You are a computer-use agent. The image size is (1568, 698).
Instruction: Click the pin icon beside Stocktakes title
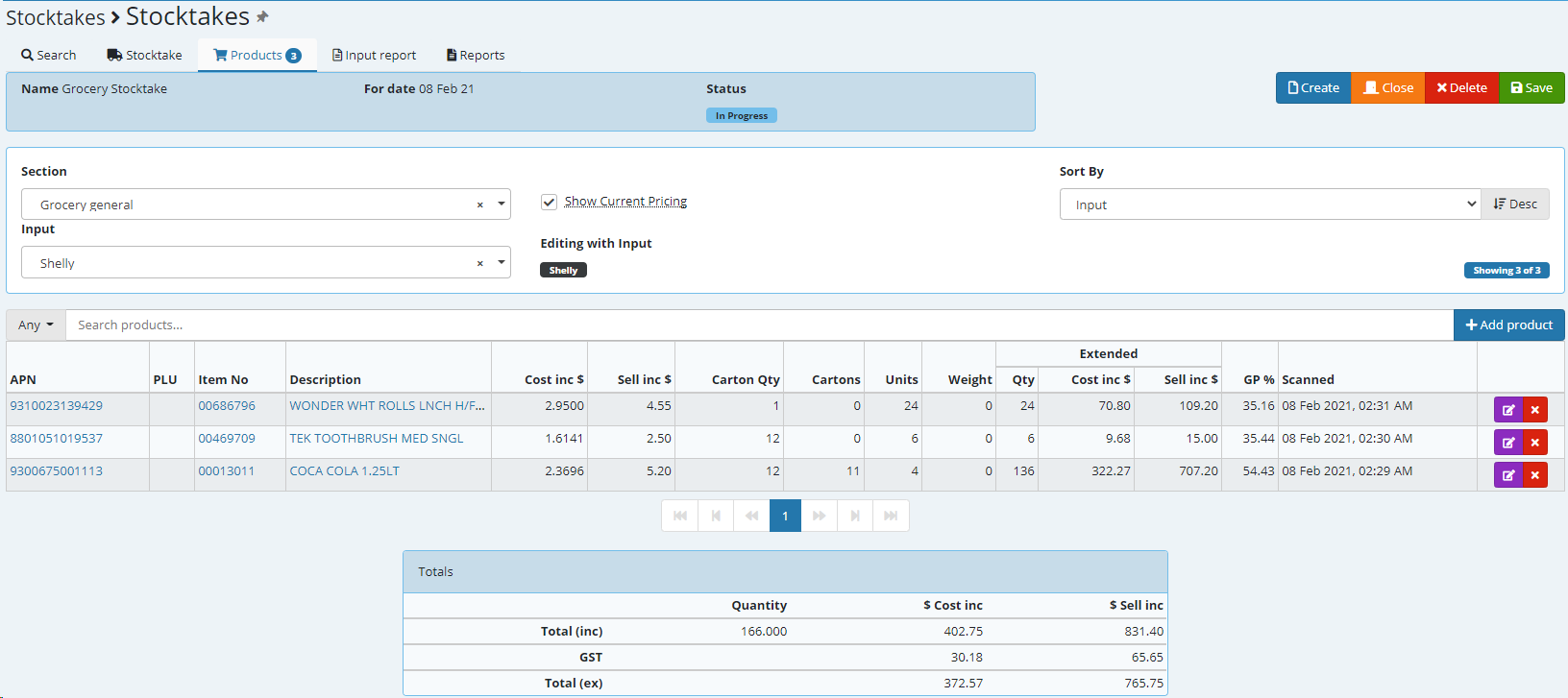pyautogui.click(x=262, y=17)
